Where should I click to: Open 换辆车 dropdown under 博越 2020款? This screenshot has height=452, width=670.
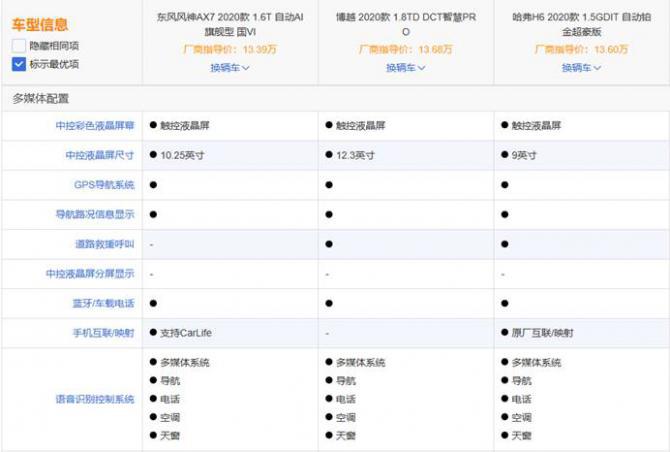406,68
